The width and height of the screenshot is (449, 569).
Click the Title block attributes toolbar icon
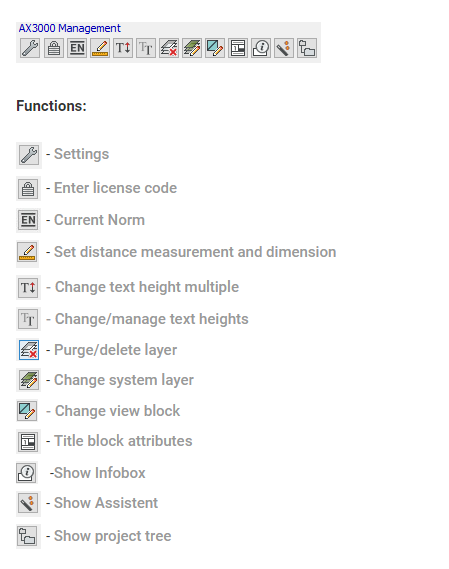[x=238, y=48]
